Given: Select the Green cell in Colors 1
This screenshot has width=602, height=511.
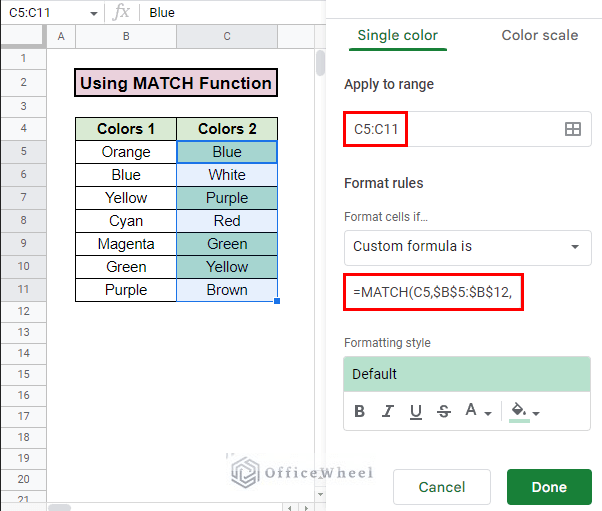Looking at the screenshot, I should (x=126, y=267).
